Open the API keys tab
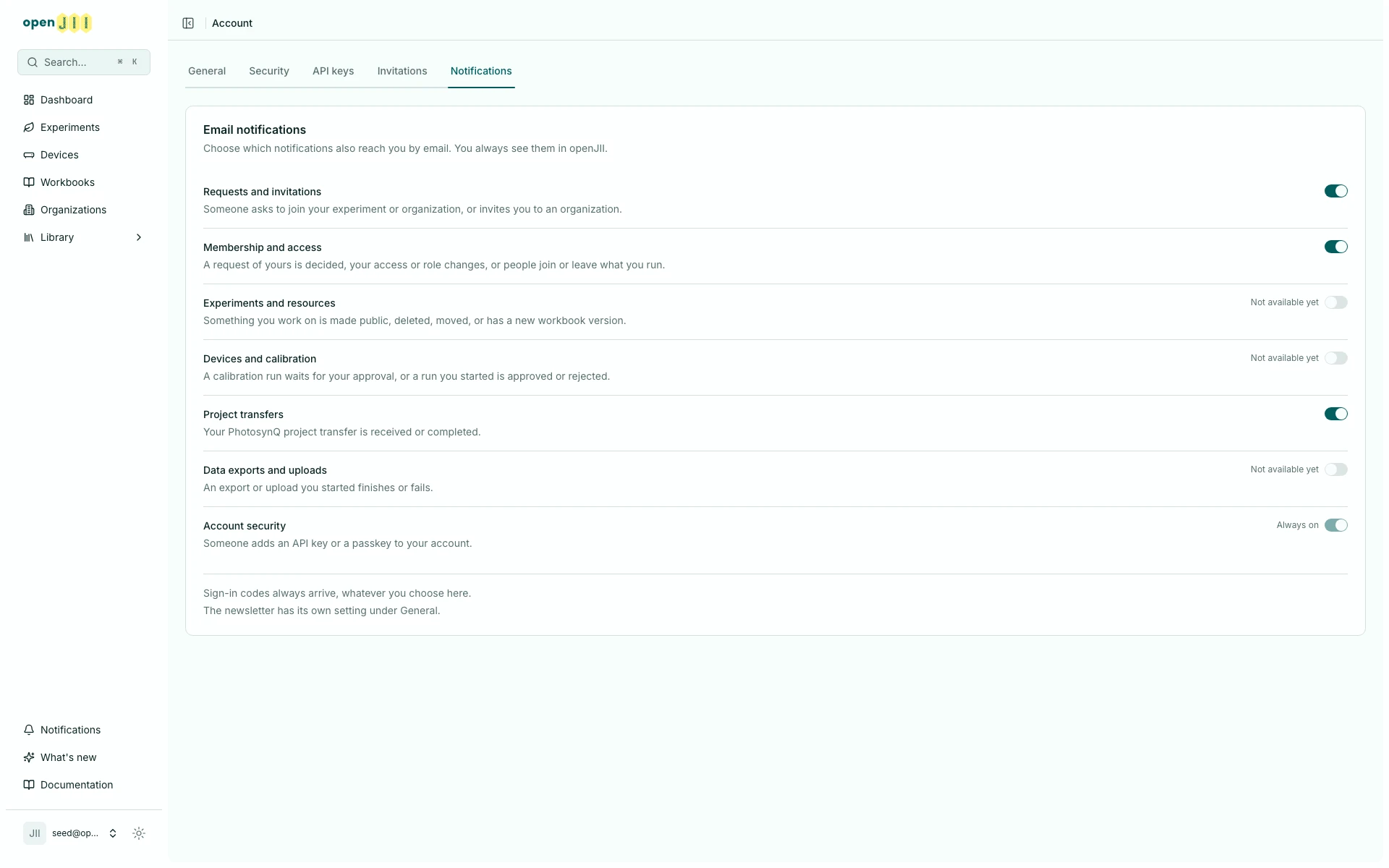The image size is (1389, 868). coord(333,71)
